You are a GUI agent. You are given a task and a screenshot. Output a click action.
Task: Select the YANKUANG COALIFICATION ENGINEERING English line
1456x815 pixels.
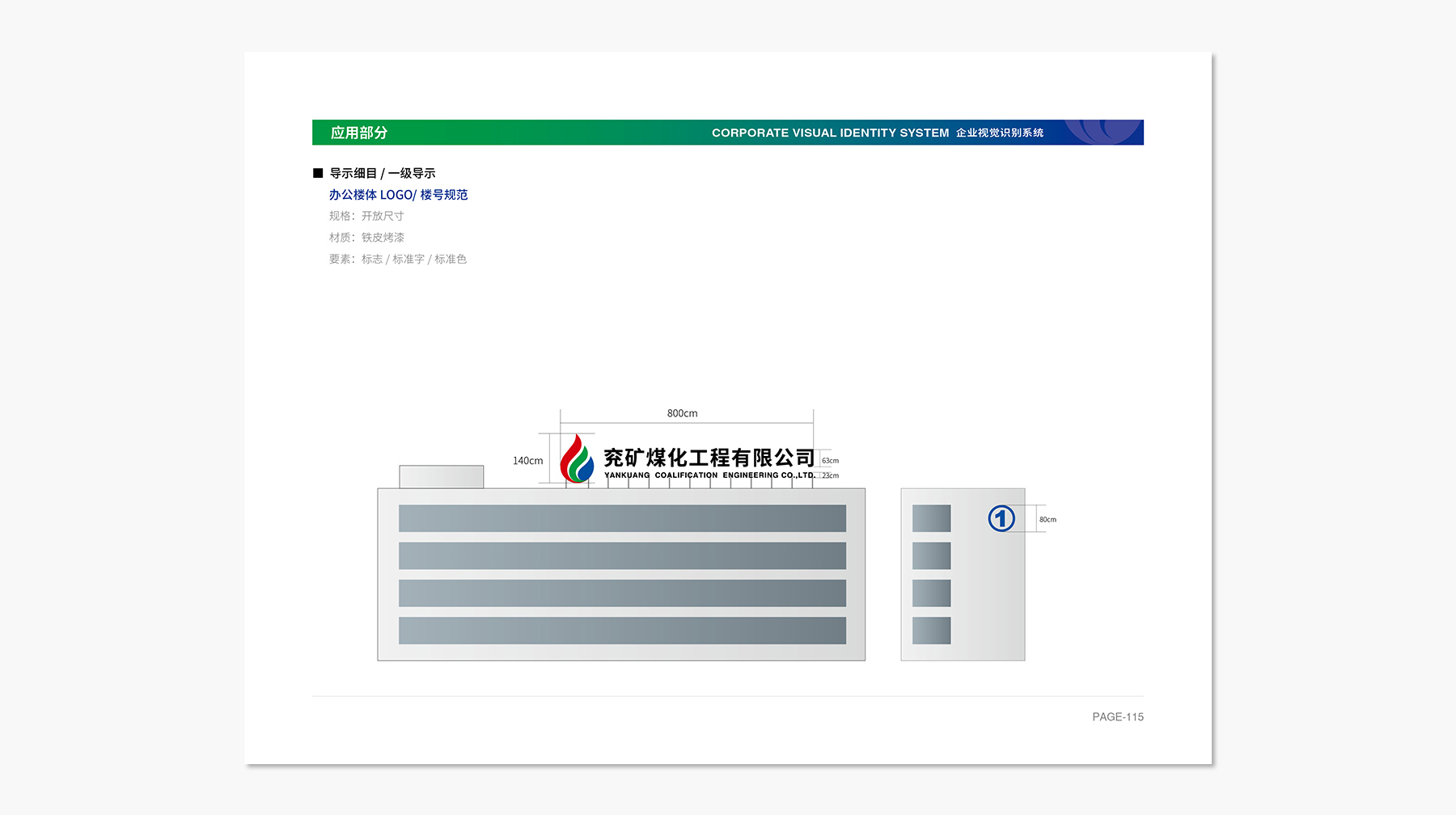point(709,475)
